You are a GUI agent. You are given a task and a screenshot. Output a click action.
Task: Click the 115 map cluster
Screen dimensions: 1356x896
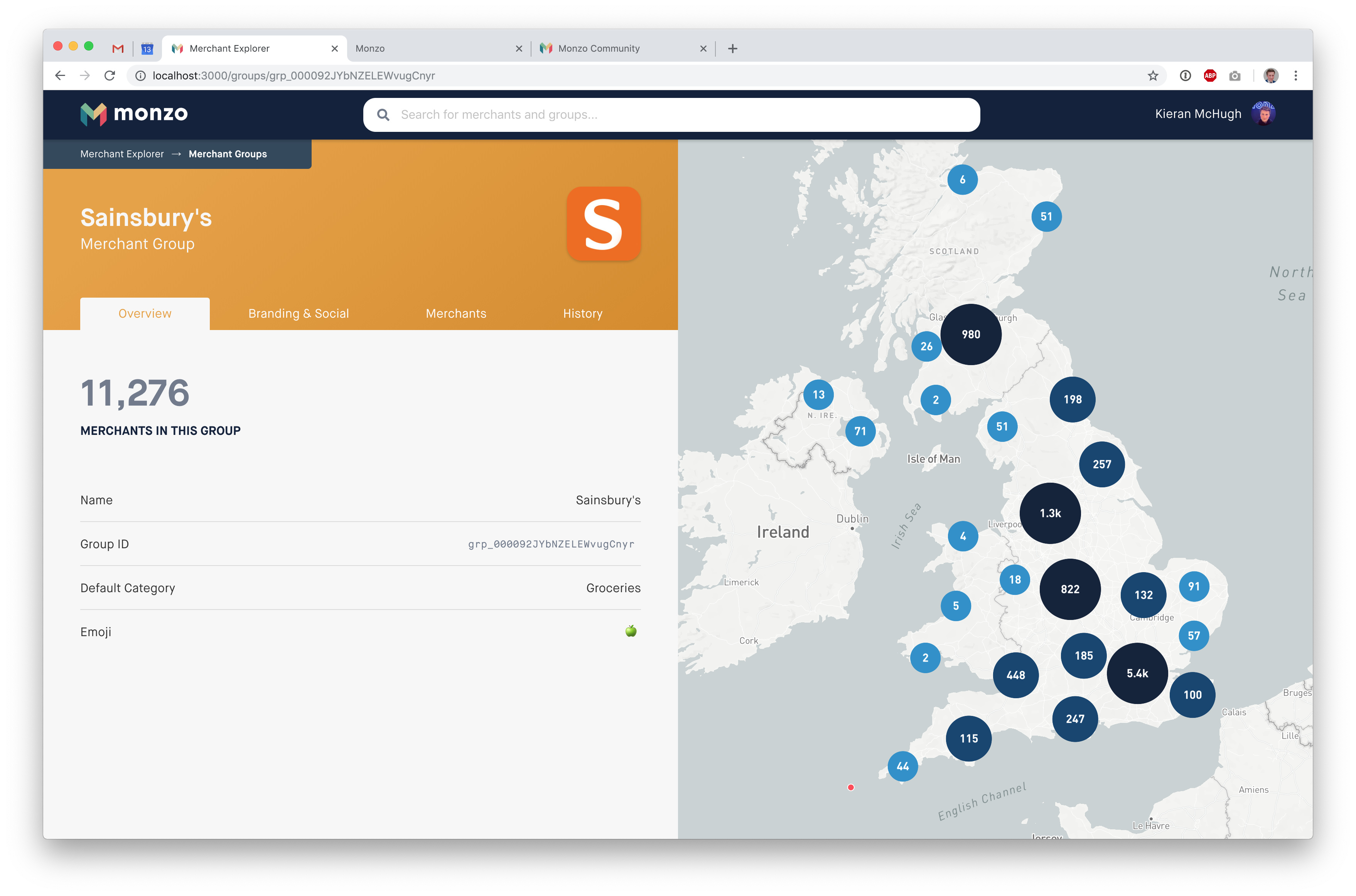968,738
